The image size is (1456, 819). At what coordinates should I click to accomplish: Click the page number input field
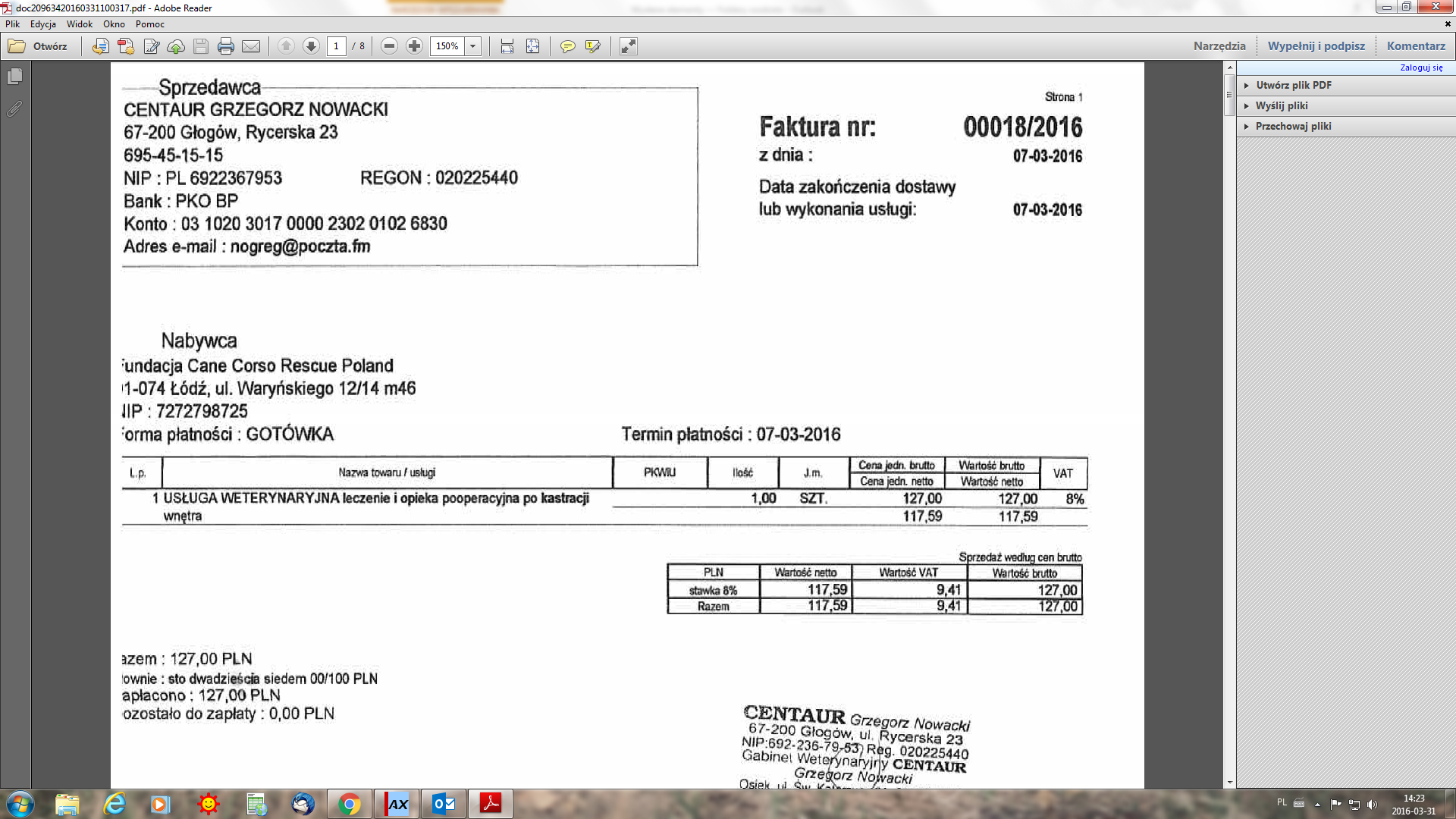(x=337, y=46)
